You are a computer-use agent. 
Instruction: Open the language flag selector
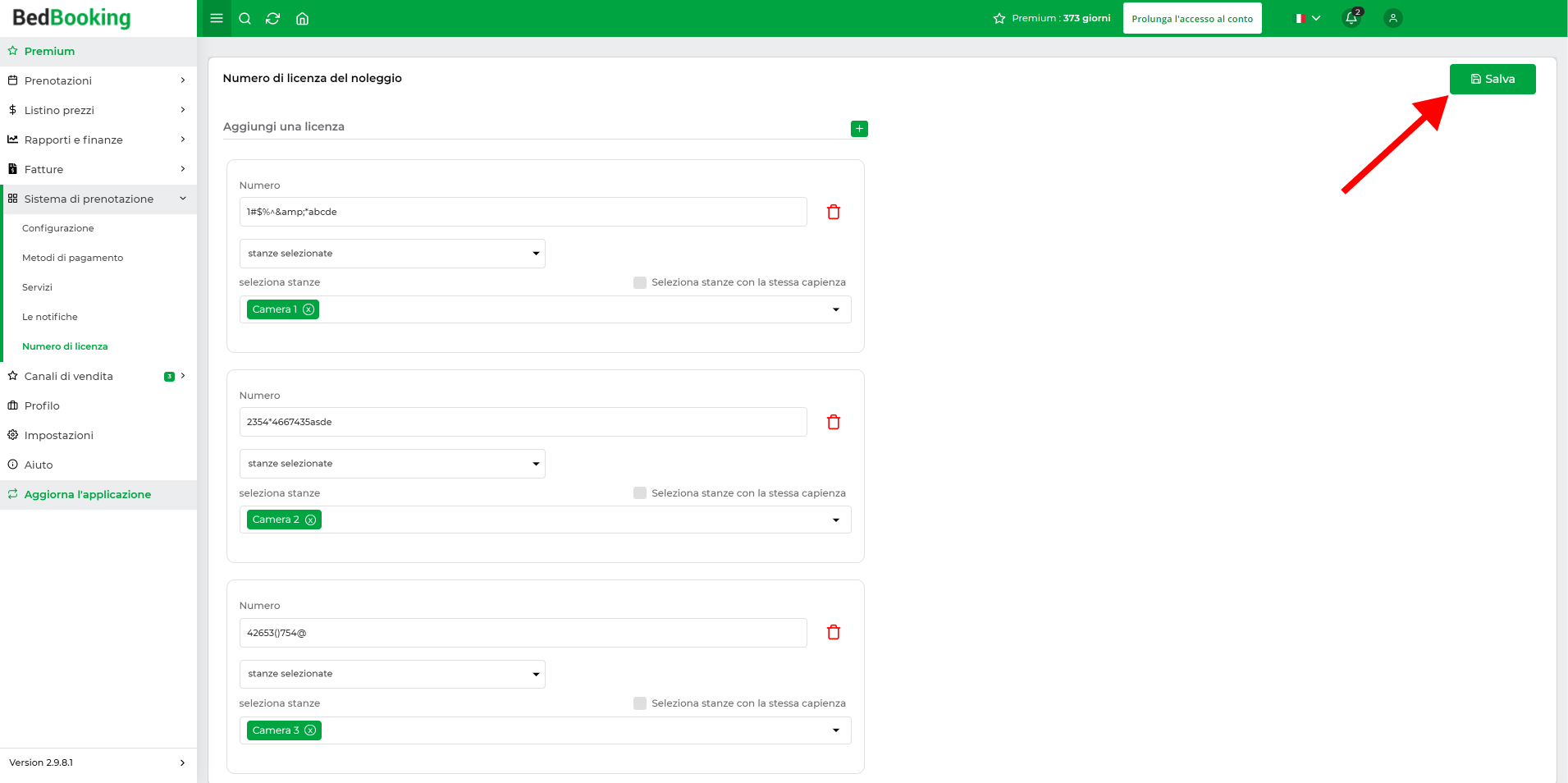1308,18
